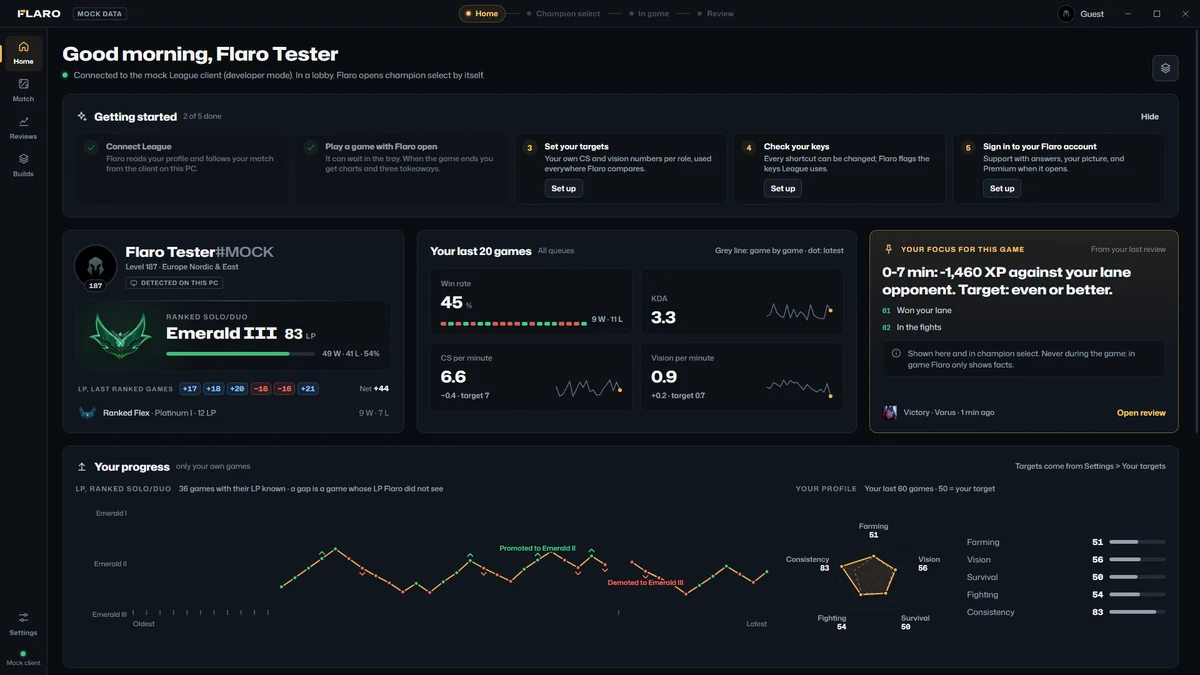Viewport: 1200px width, 675px height.
Task: Click the Varus champion icon
Action: [x=890, y=412]
